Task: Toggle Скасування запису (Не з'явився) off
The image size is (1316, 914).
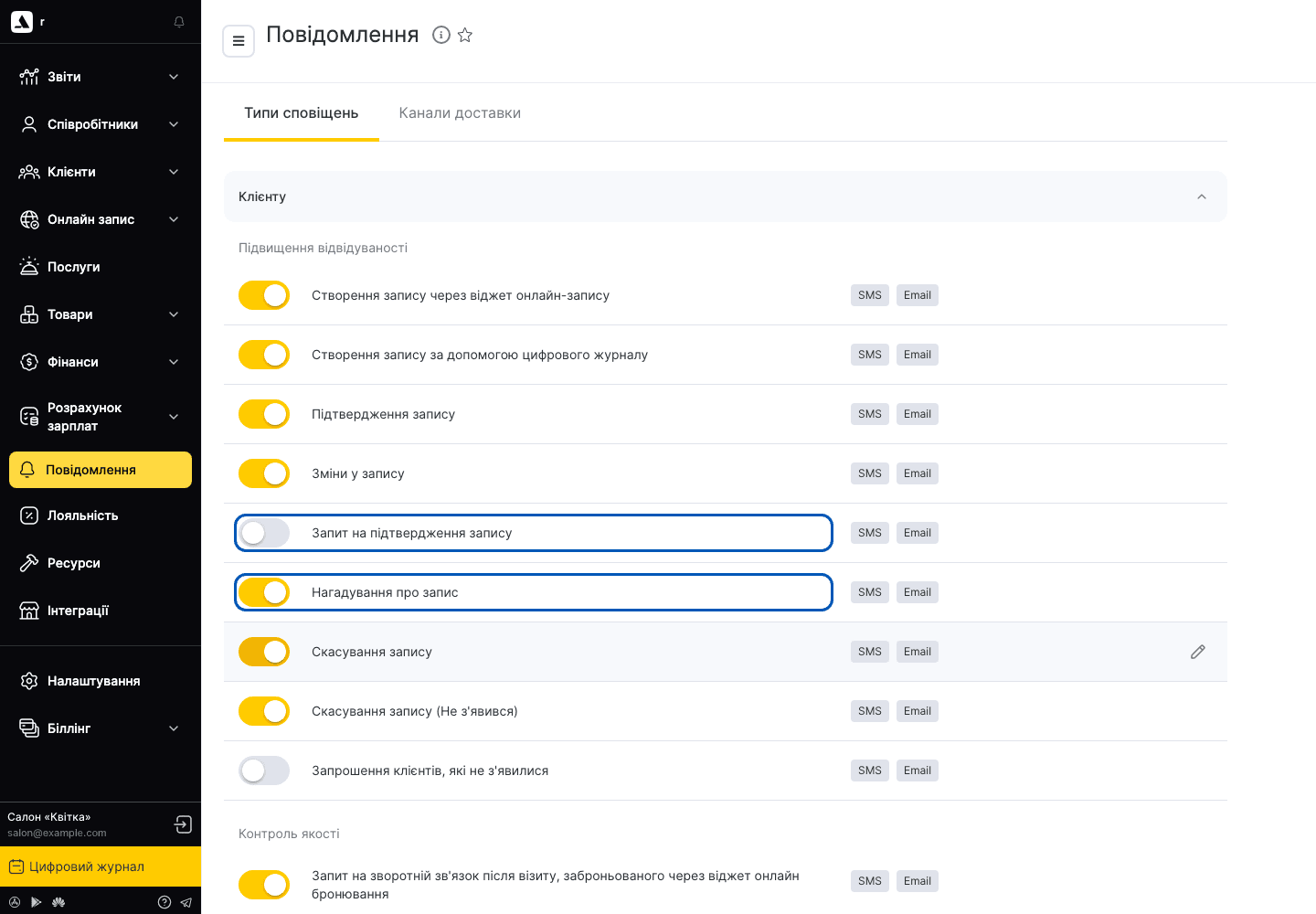Action: (x=264, y=711)
